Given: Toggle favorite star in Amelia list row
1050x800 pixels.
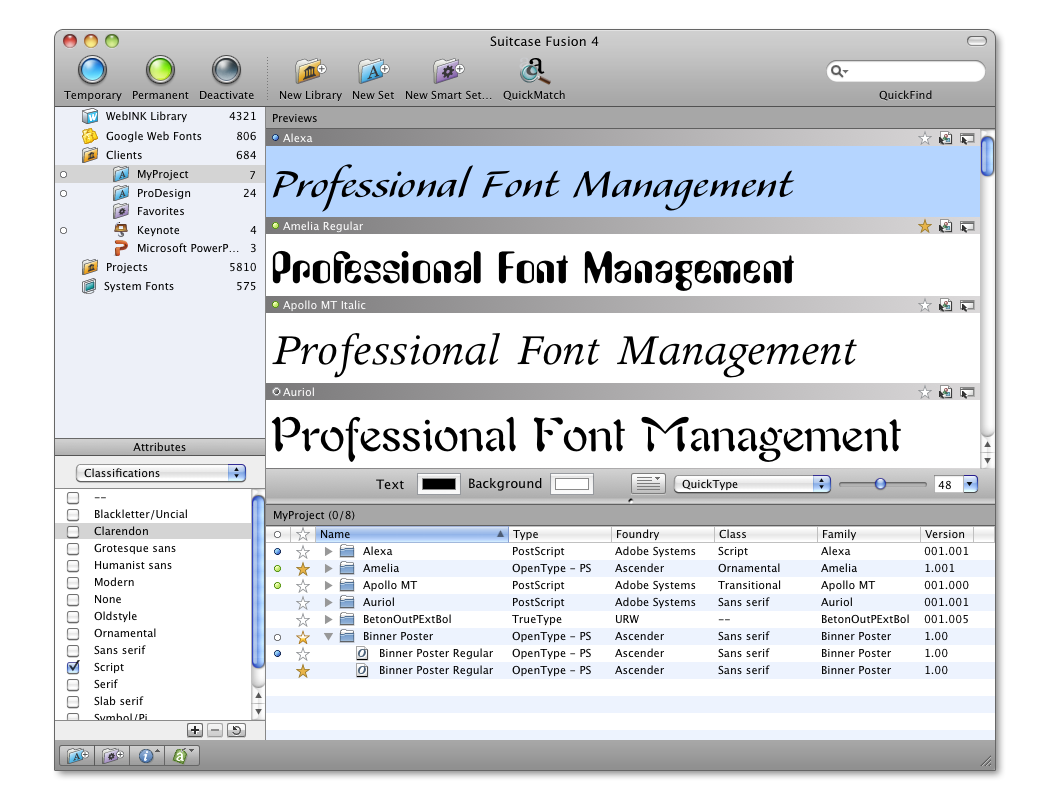Looking at the screenshot, I should 303,568.
